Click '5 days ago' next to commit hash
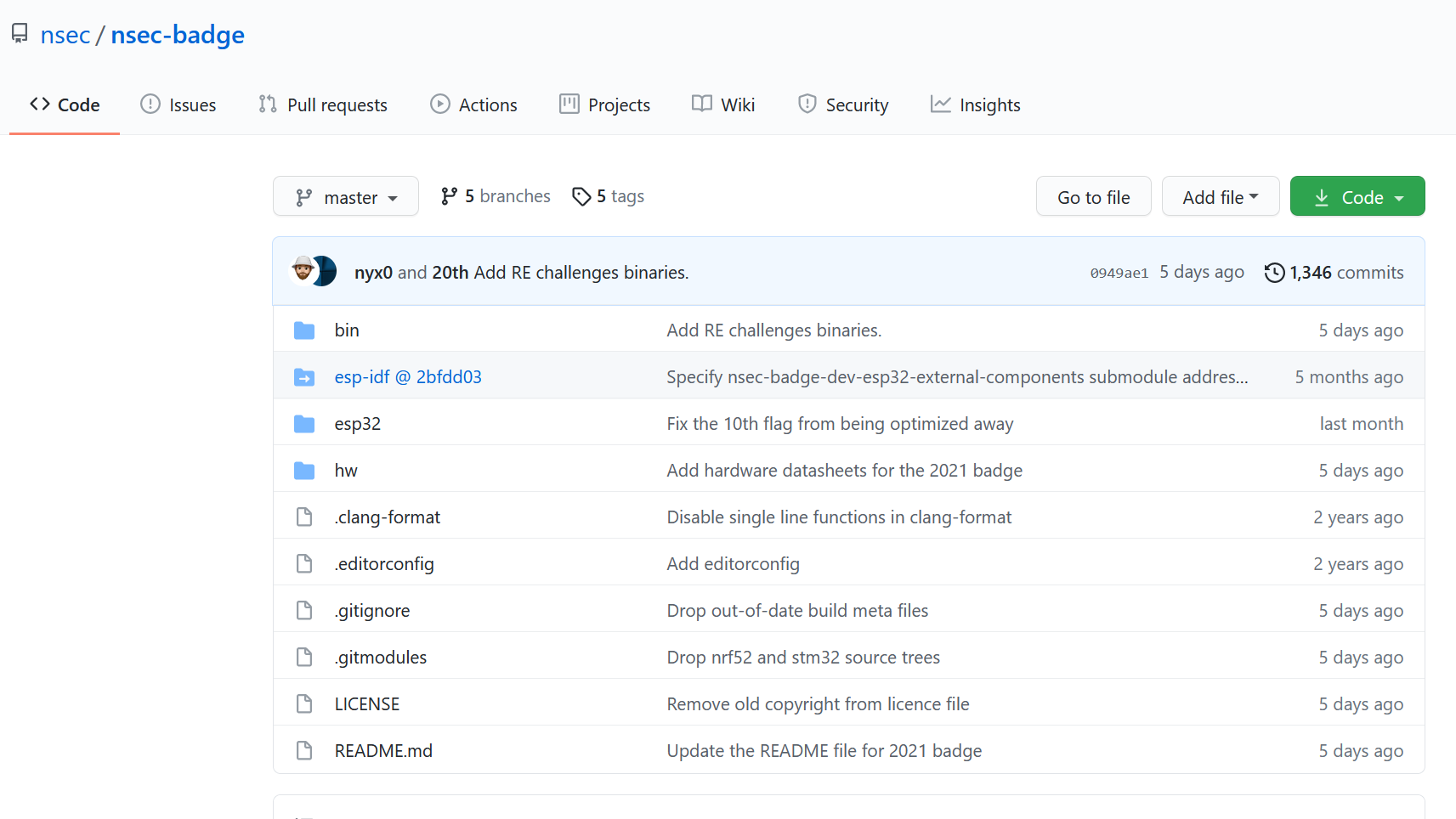 (x=1202, y=272)
